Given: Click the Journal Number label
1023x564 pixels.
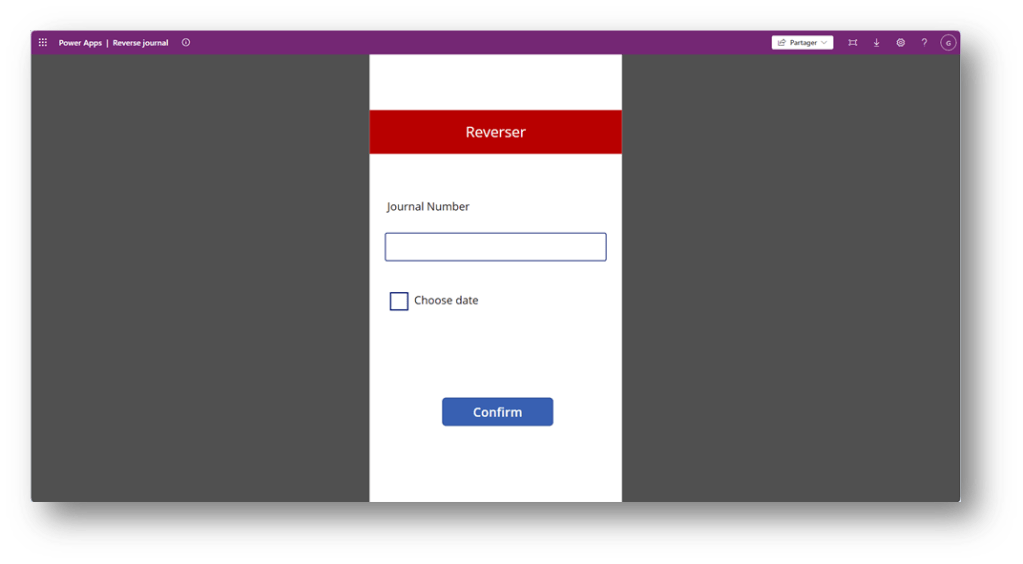Looking at the screenshot, I should [428, 207].
